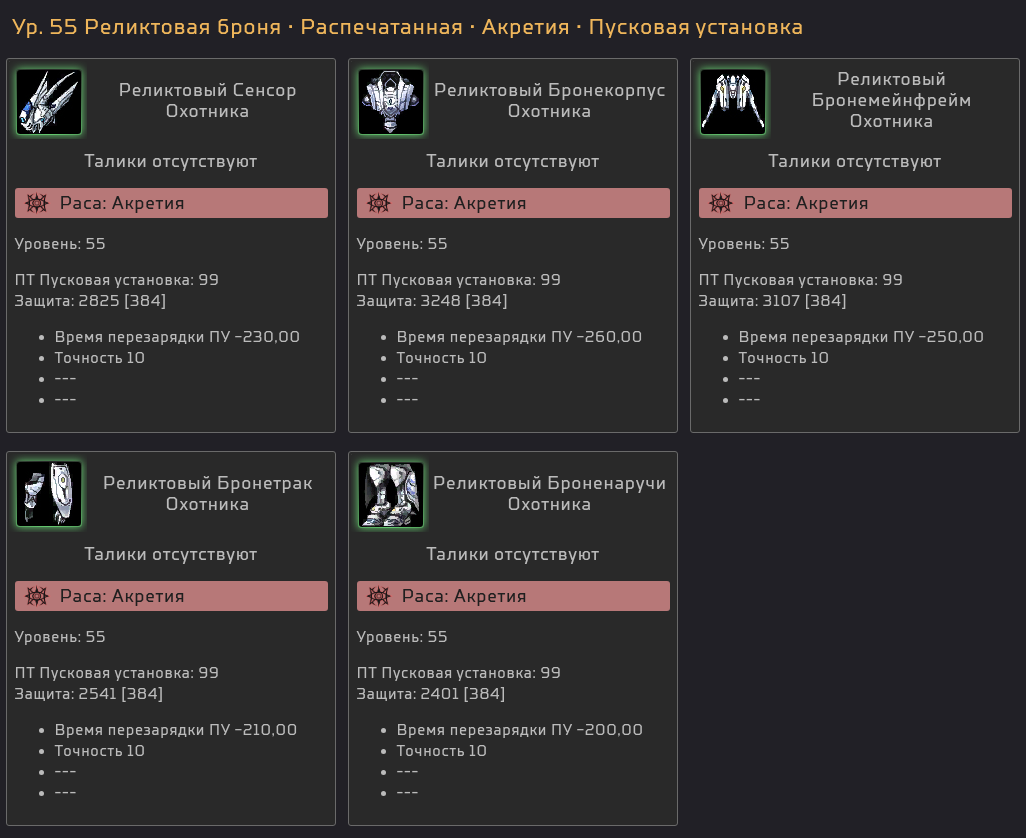Click the title Реликтовый Бронетрак Охотника
The height and width of the screenshot is (838, 1026).
click(x=207, y=493)
